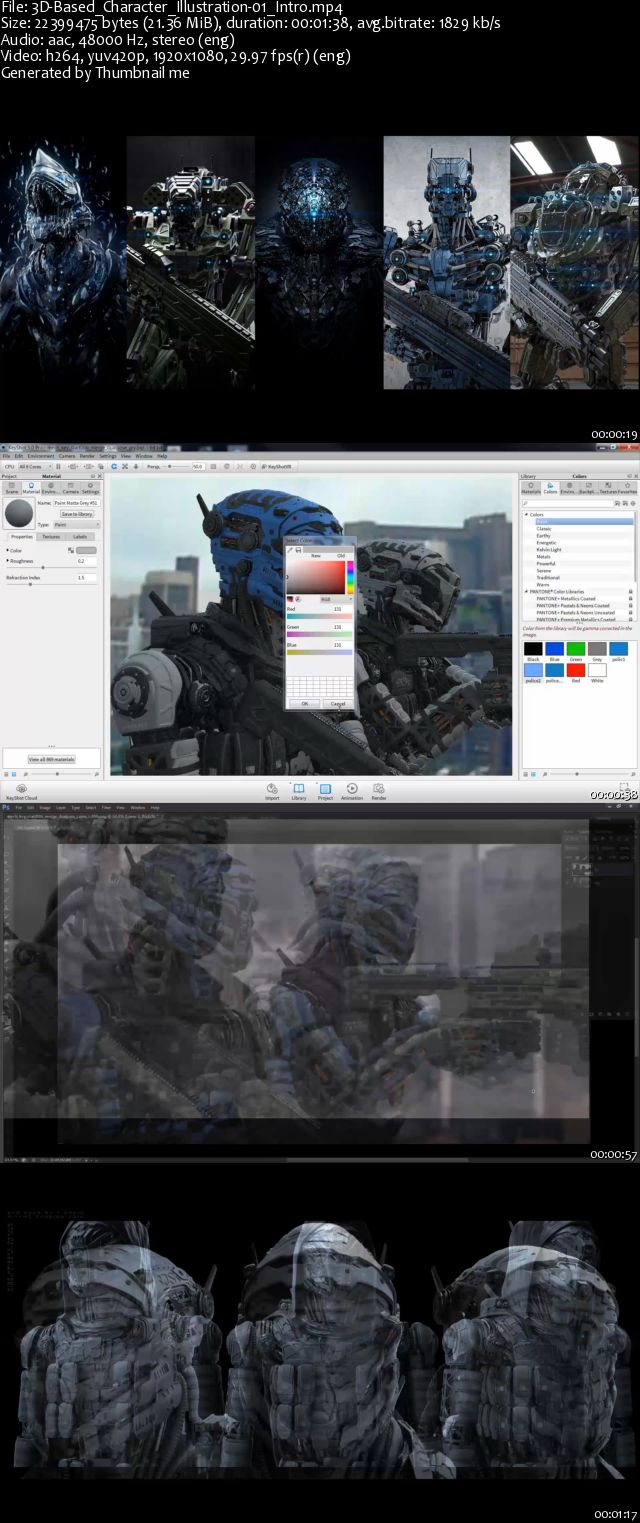Collapse the Colors tree folder in Library
The height and width of the screenshot is (1523, 640).
coord(526,514)
